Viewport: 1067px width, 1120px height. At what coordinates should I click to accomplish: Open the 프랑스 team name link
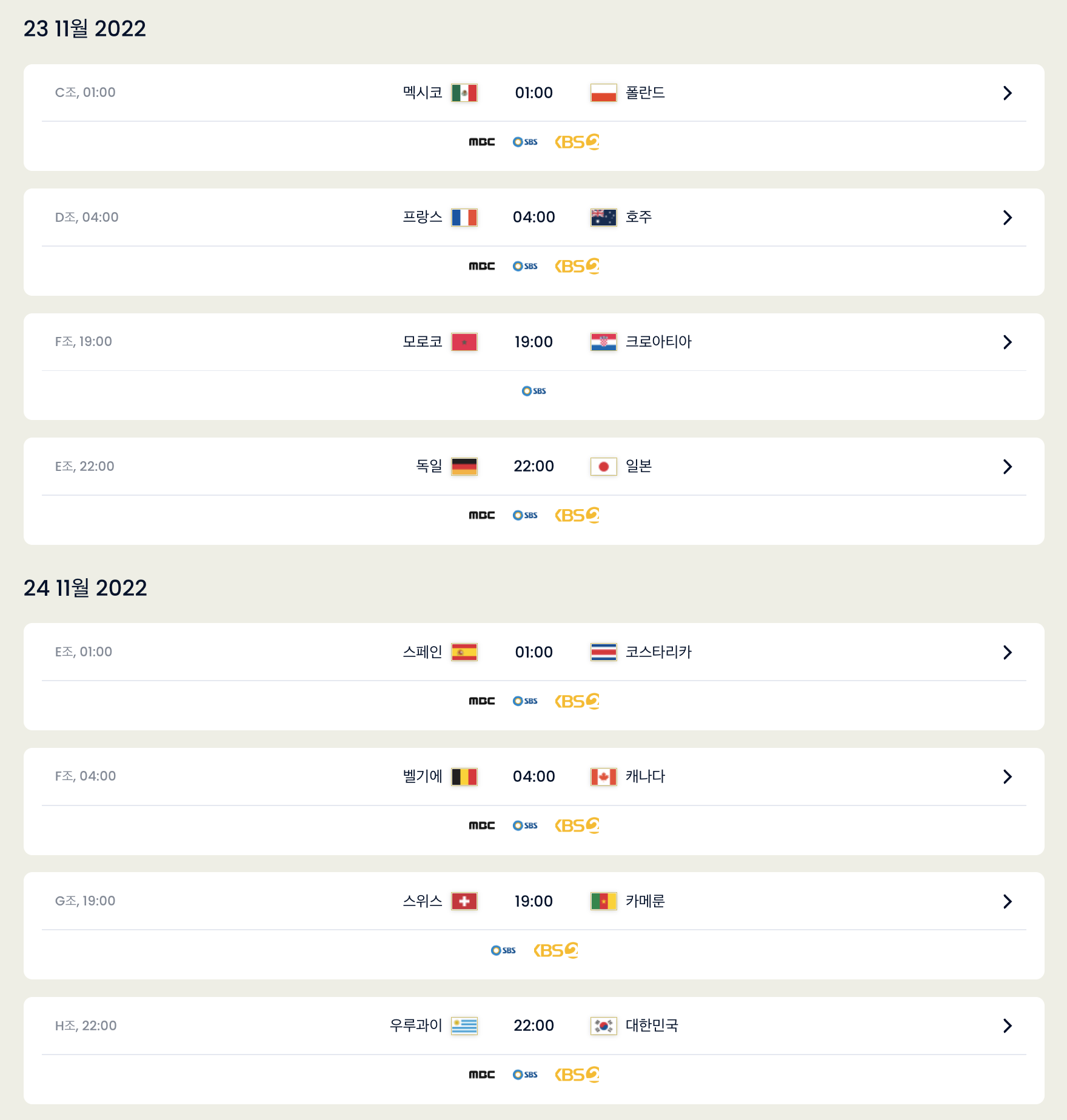(x=423, y=217)
